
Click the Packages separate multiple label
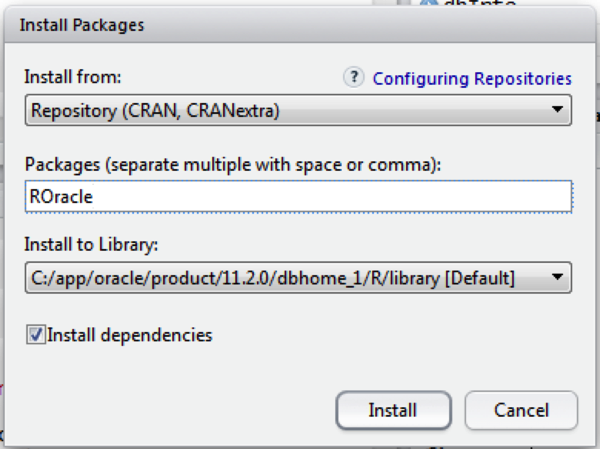233,165
